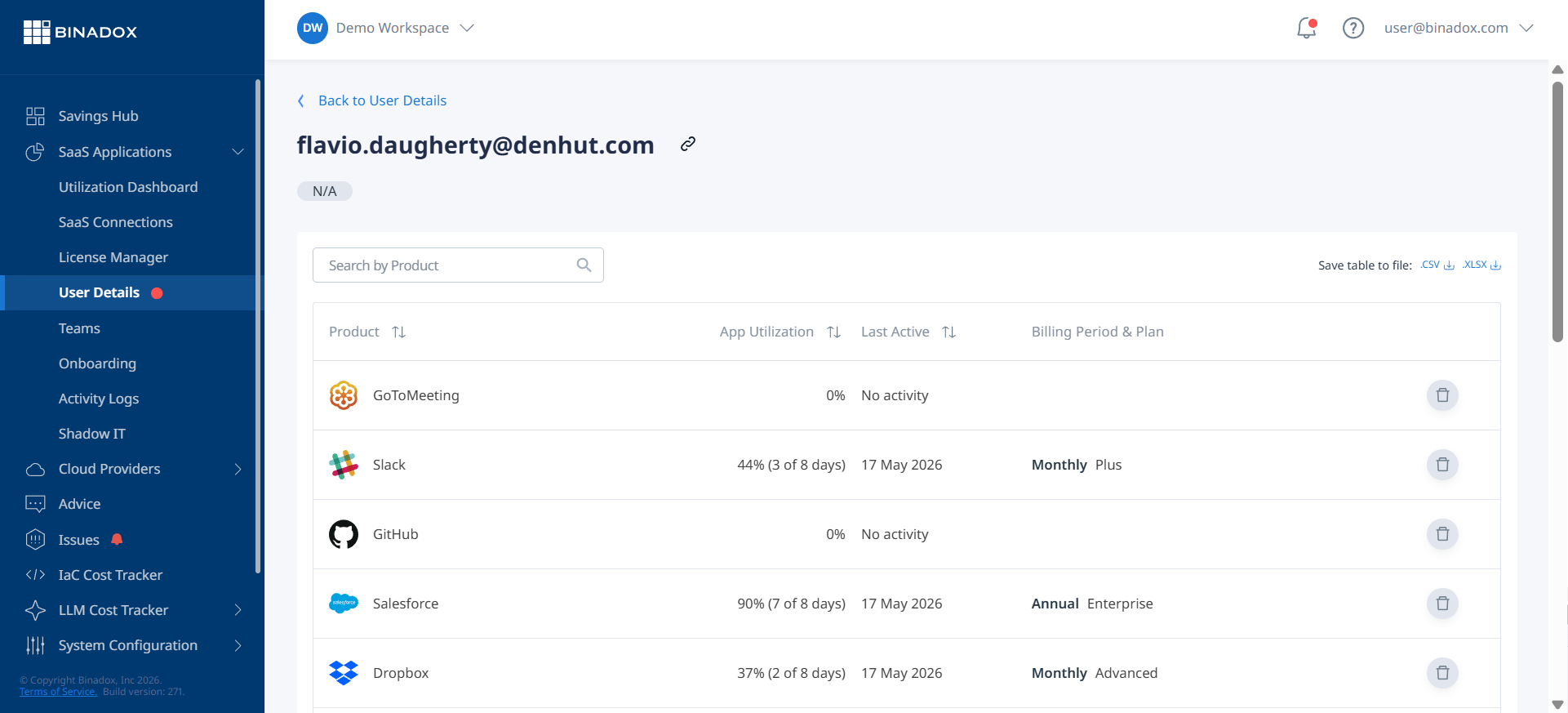1568x713 pixels.
Task: Delete the Slack row
Action: tap(1442, 465)
